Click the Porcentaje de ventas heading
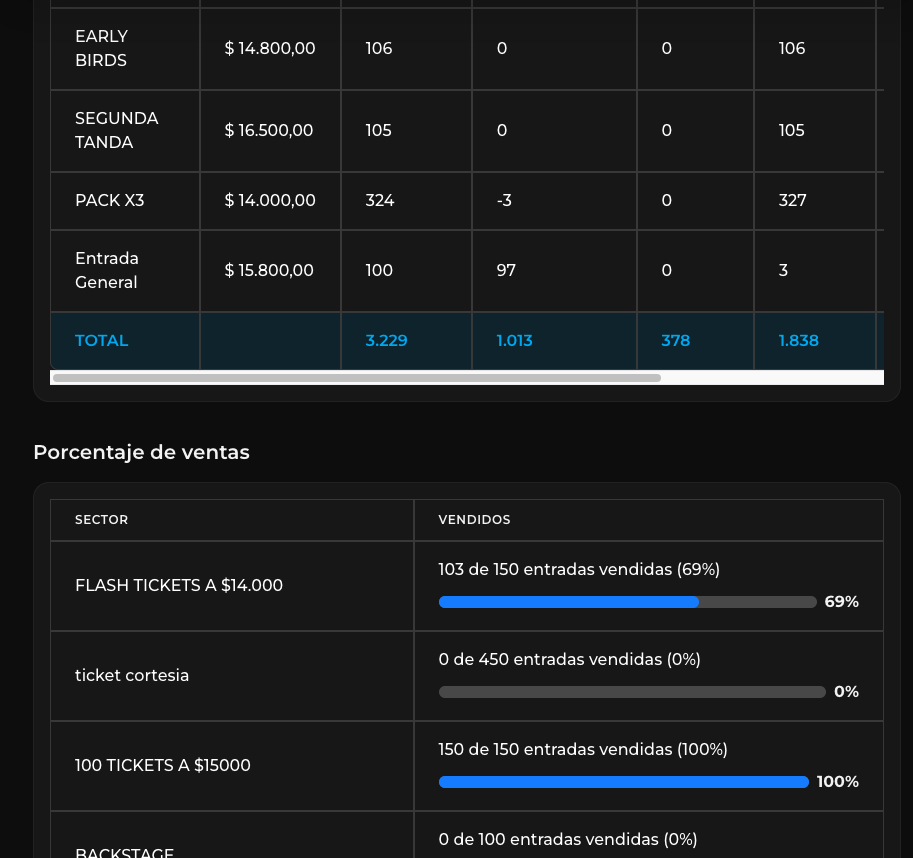The height and width of the screenshot is (858, 913). (141, 452)
